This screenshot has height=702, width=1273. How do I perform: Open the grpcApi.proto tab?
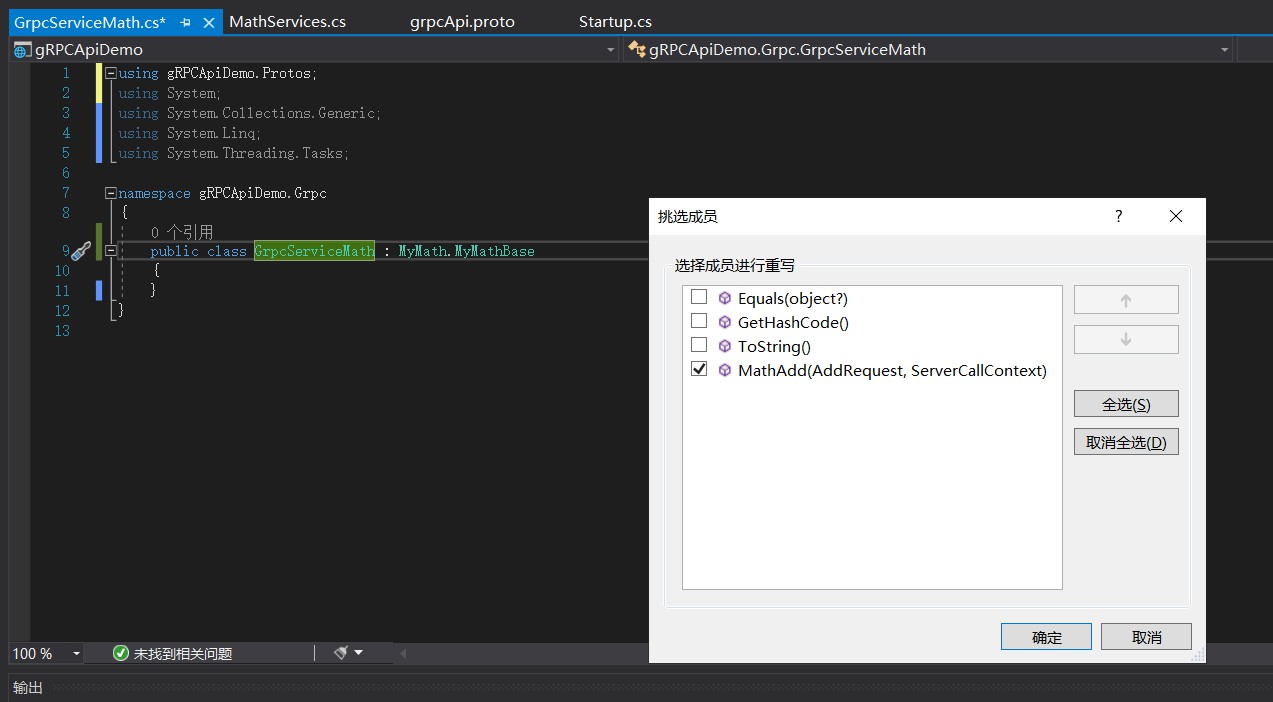coord(462,22)
